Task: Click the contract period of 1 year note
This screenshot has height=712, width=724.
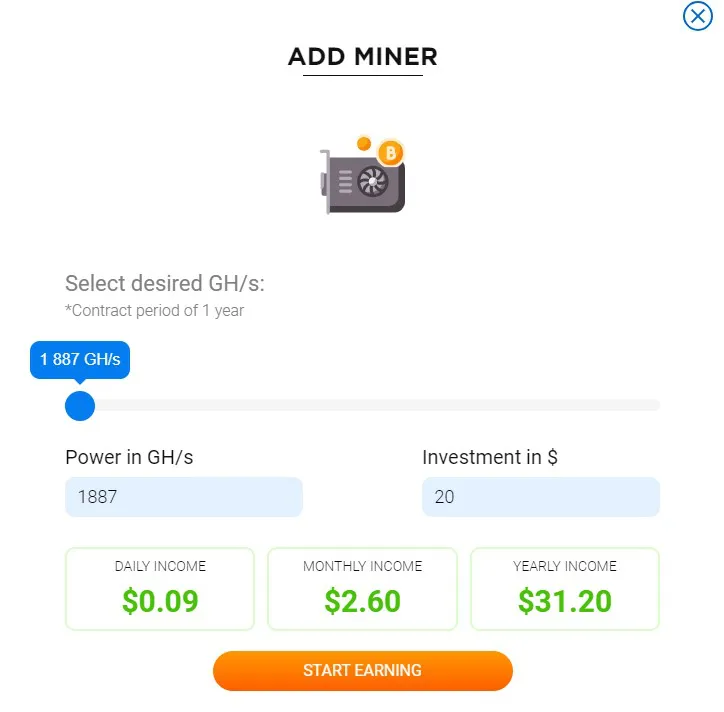Action: (154, 311)
